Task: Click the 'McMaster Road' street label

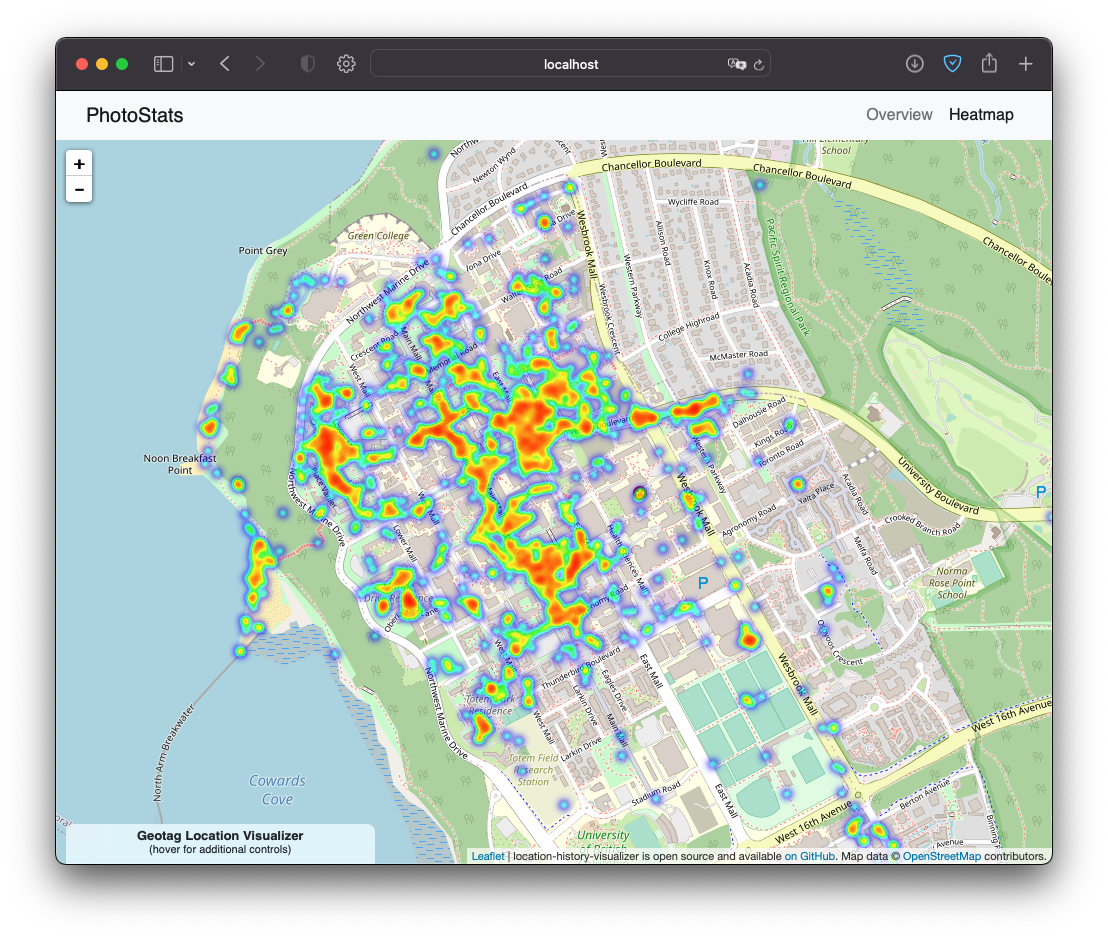Action: 738,355
